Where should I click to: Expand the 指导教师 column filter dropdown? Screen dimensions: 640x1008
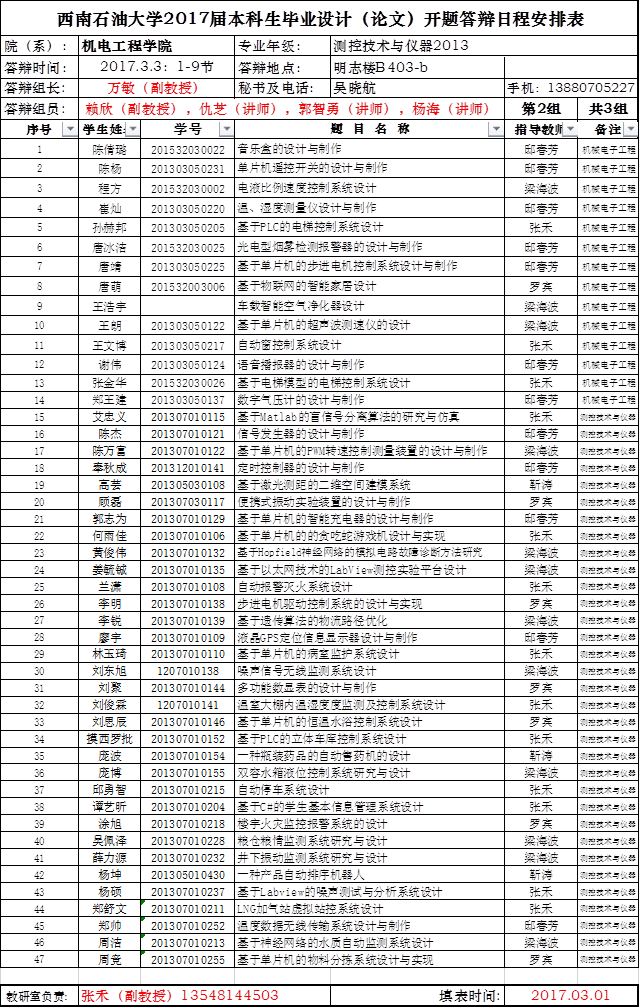click(x=571, y=129)
